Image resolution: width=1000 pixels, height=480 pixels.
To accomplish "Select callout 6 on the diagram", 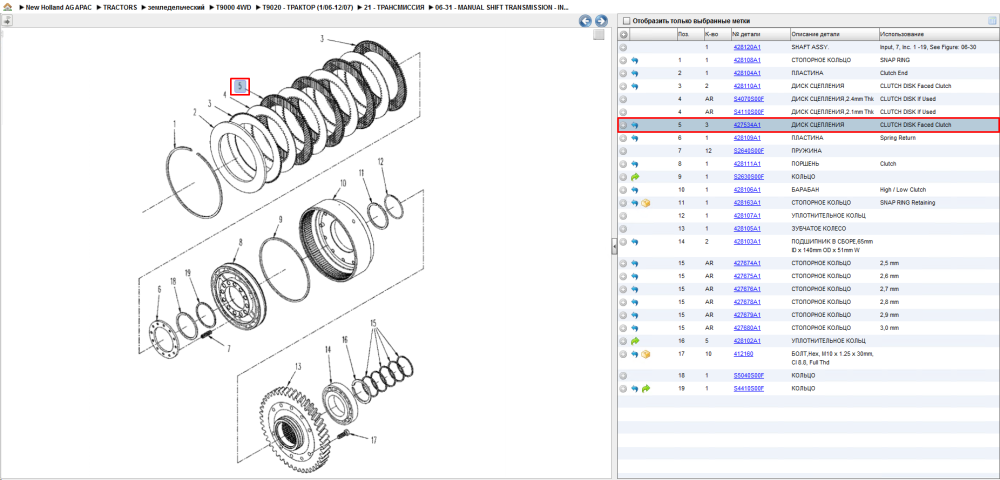I will (158, 289).
